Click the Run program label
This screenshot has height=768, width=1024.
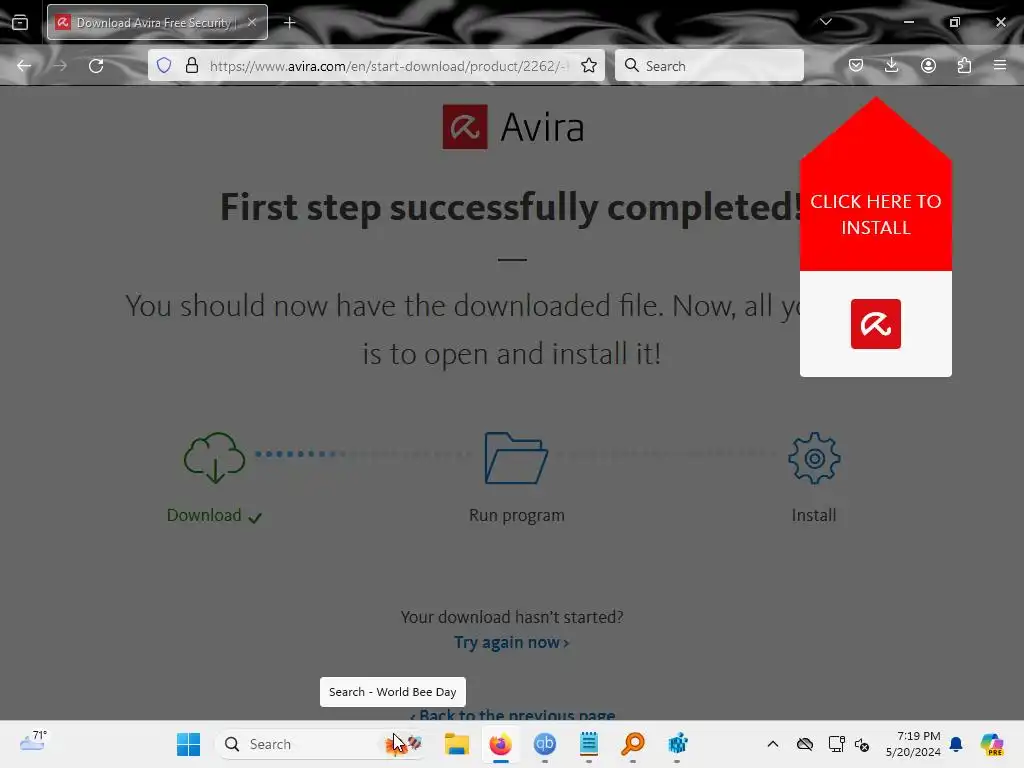517,515
